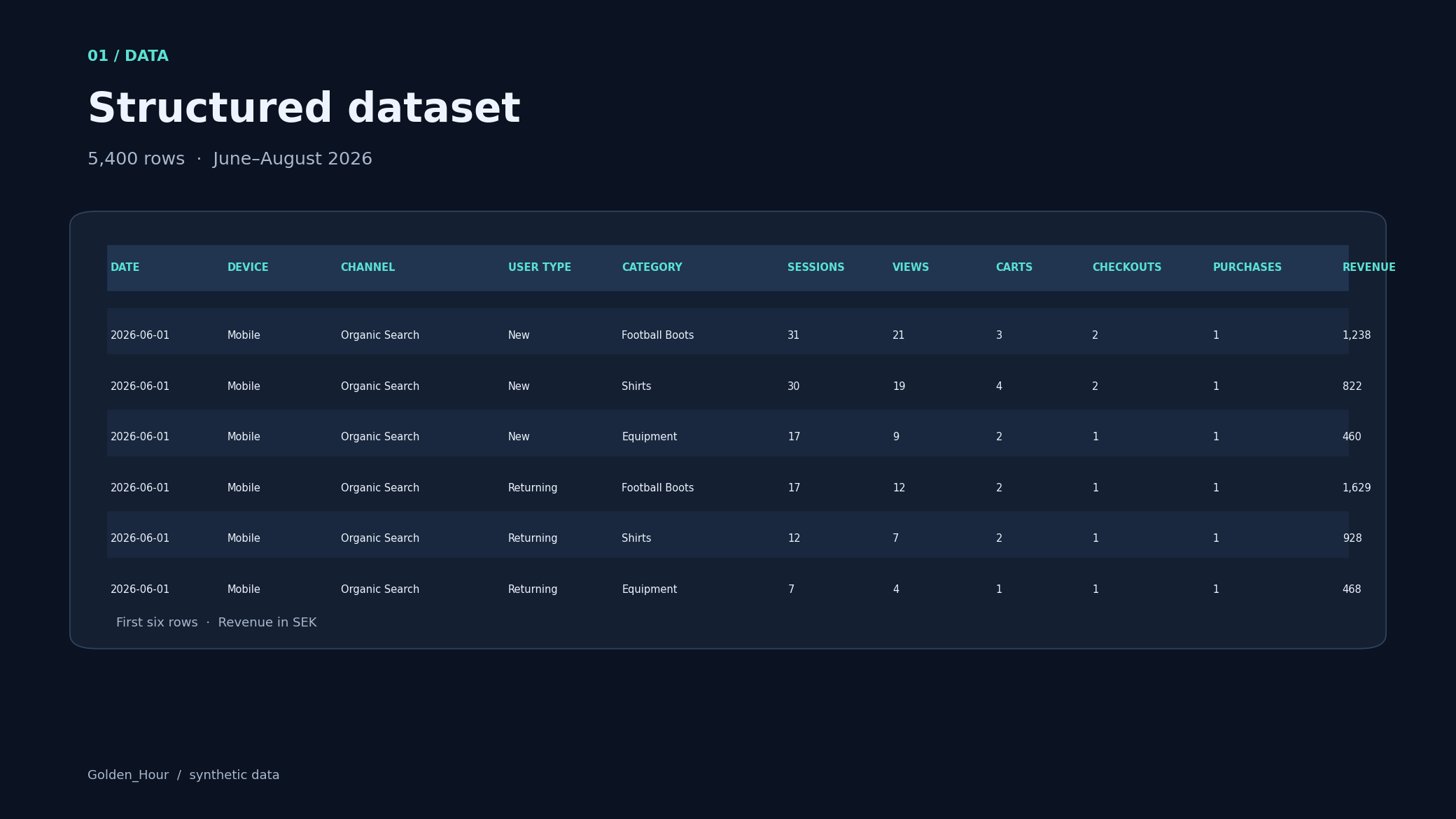This screenshot has height=819, width=1456.
Task: Click the REVENUE column header
Action: [1368, 267]
